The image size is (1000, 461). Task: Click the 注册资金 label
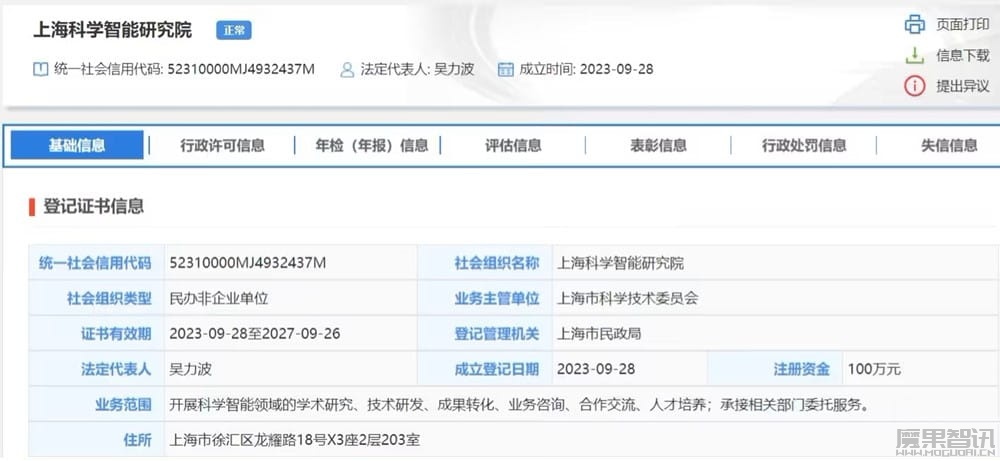802,369
